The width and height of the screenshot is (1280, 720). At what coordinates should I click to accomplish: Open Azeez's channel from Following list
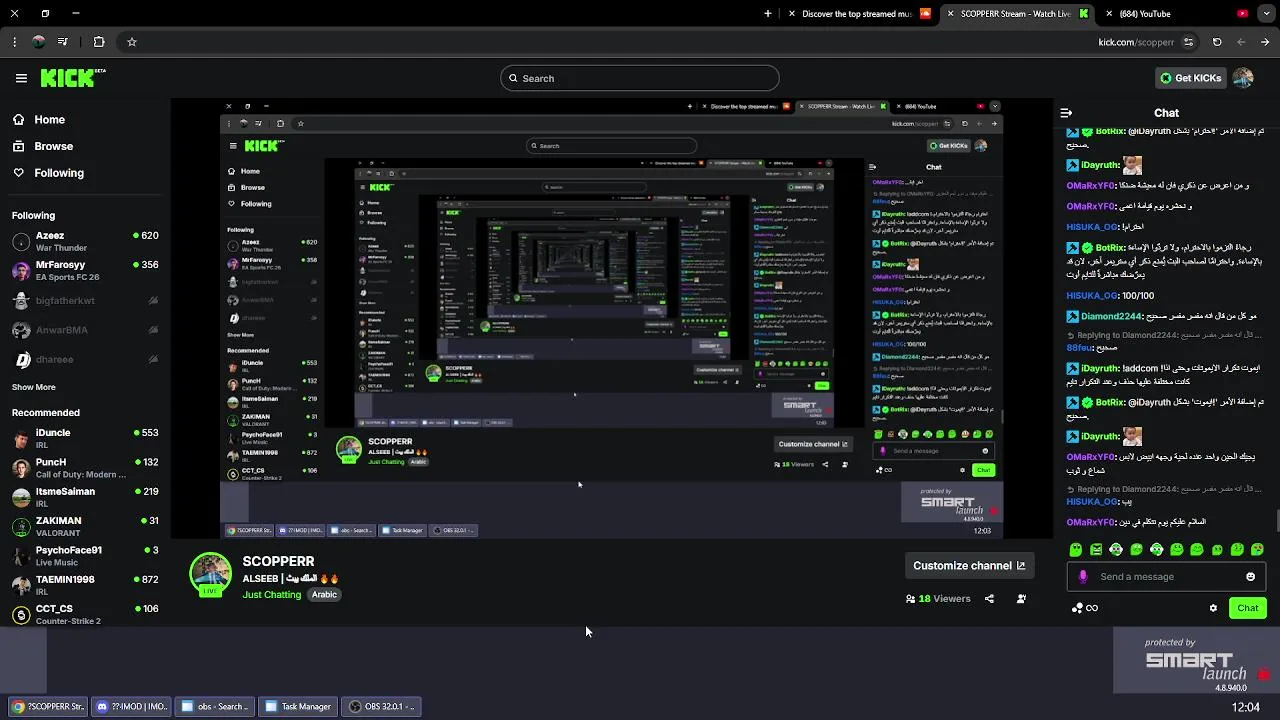(85, 241)
